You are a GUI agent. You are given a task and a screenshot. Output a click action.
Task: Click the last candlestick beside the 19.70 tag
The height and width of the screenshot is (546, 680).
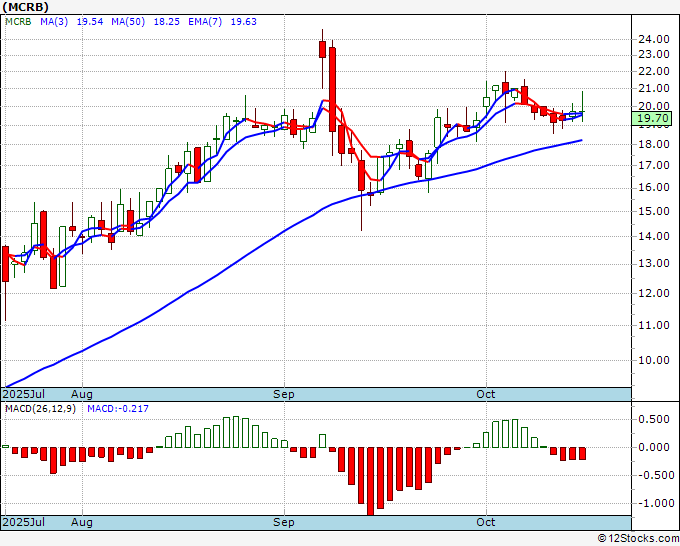click(582, 107)
